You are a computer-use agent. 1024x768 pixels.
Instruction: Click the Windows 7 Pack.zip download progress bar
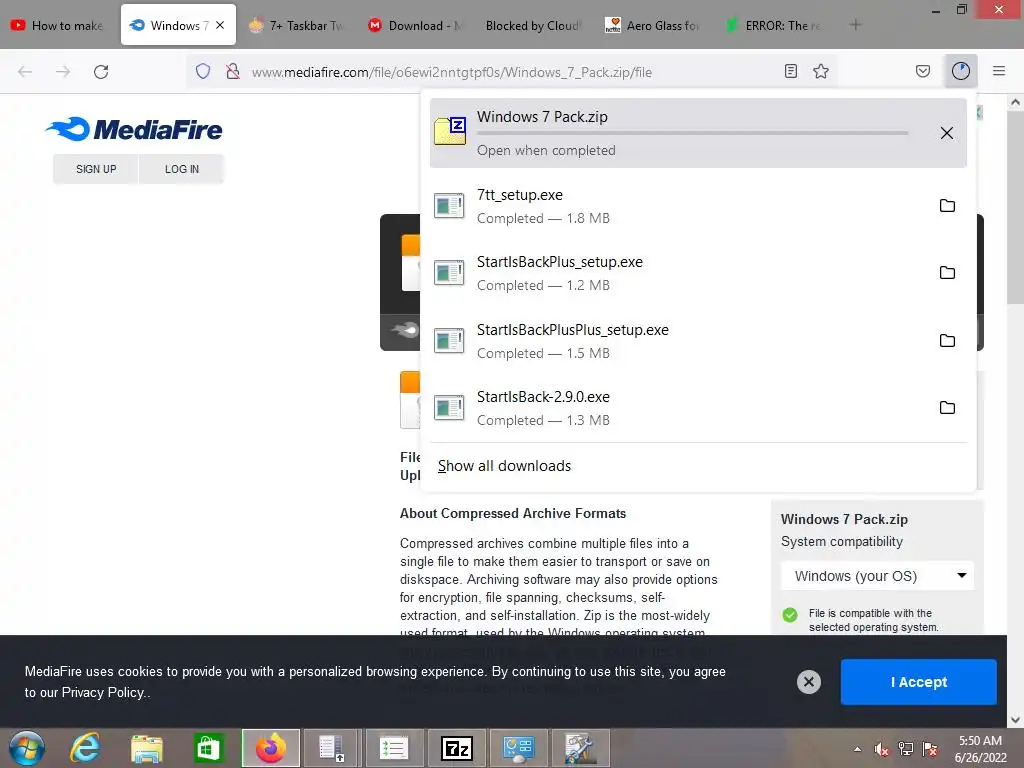point(692,133)
